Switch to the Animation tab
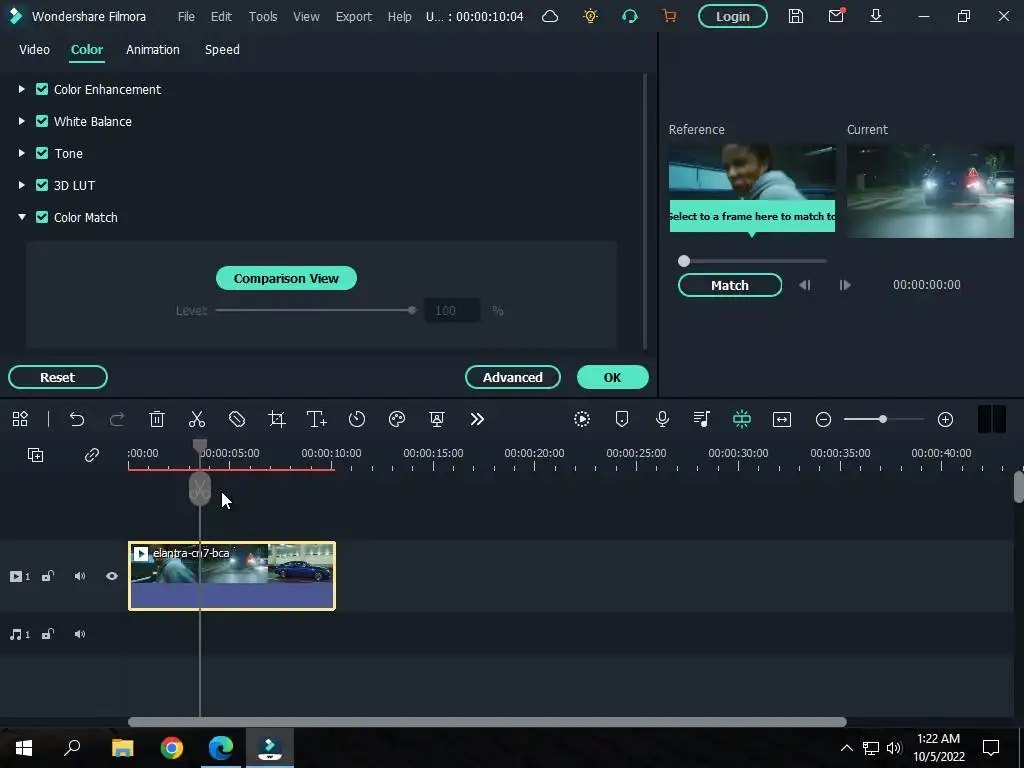 (153, 50)
